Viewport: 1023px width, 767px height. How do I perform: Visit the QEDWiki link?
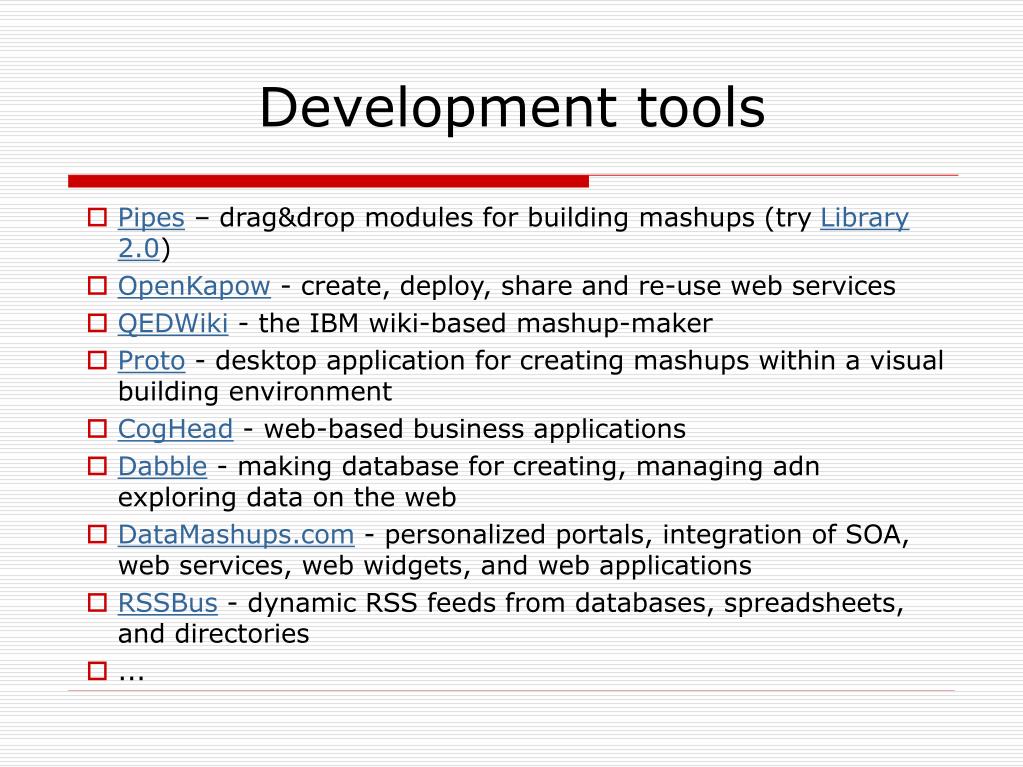173,323
